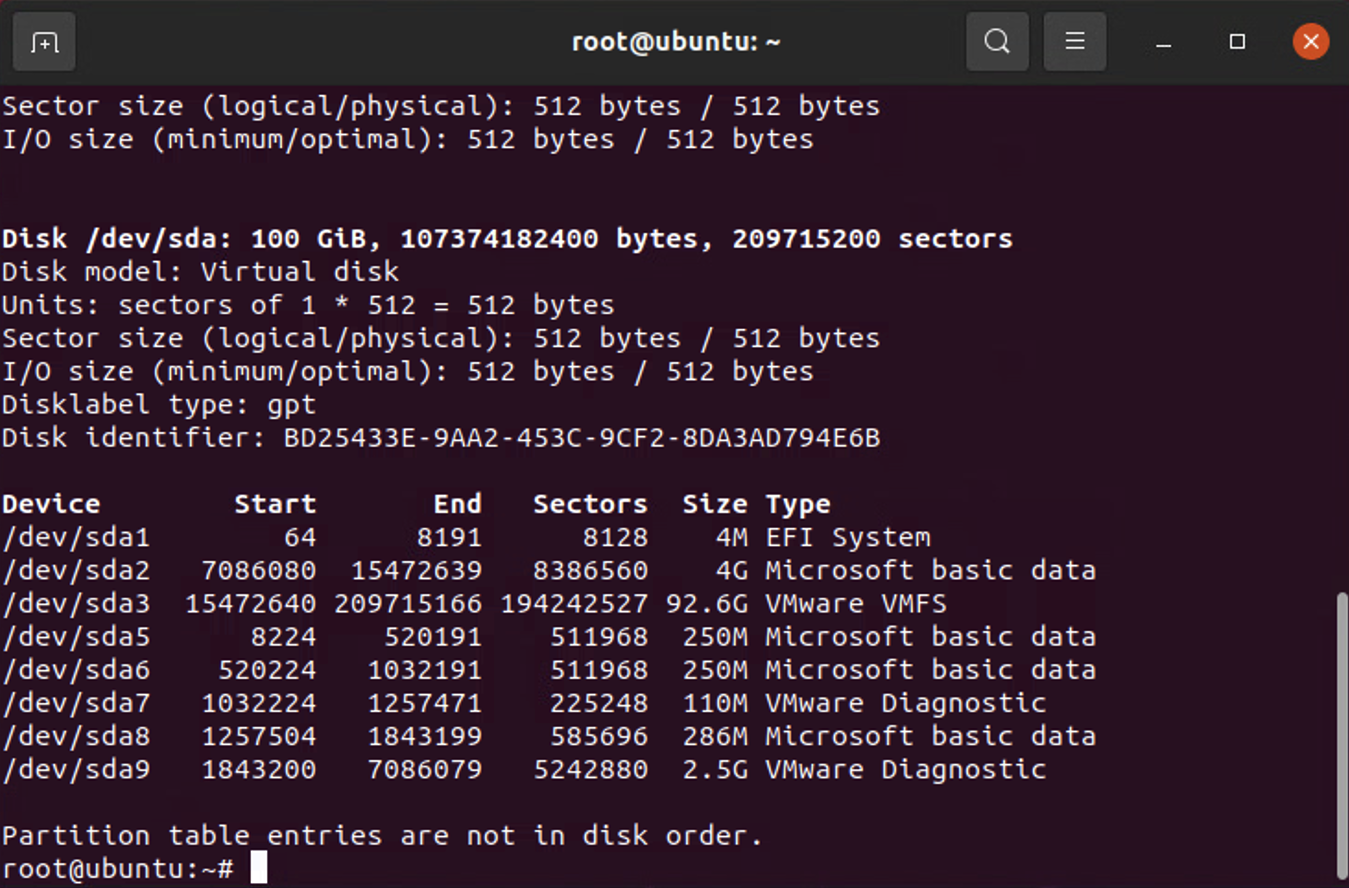Click the partition table not in order message
This screenshot has height=888, width=1349.
click(382, 835)
